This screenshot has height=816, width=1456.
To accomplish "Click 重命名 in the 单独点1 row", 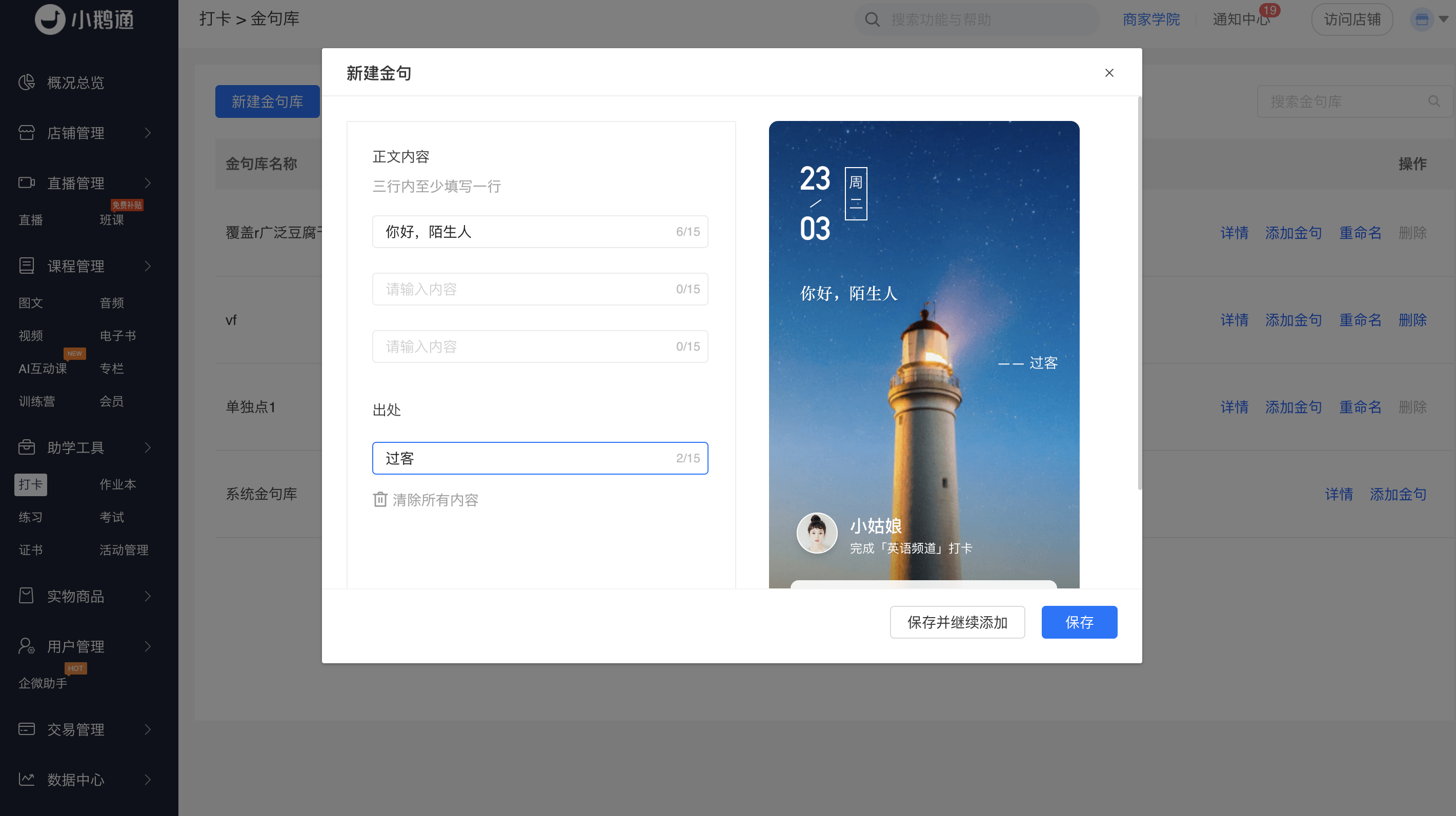I will point(1360,407).
